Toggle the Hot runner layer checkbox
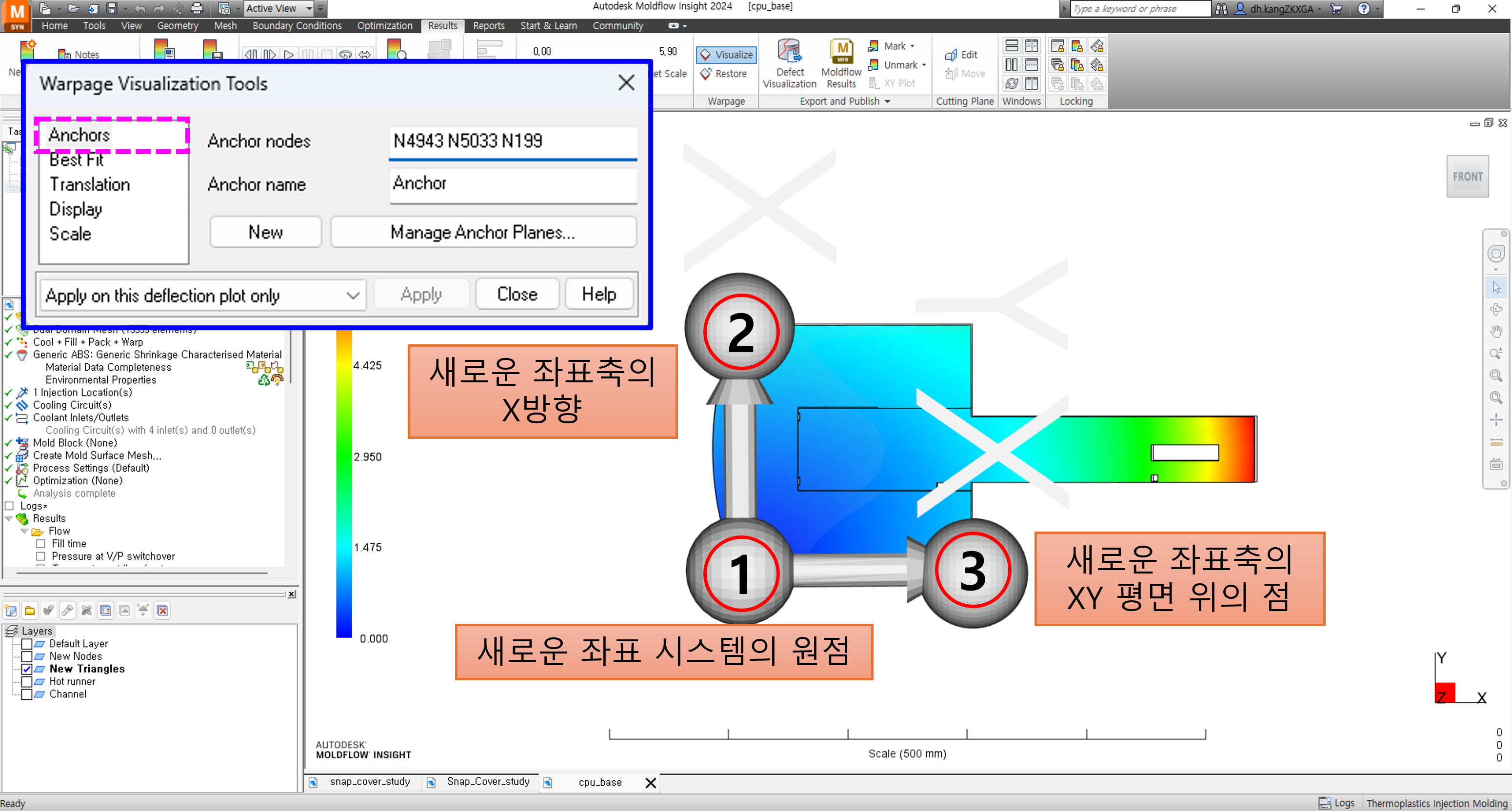 coord(27,681)
